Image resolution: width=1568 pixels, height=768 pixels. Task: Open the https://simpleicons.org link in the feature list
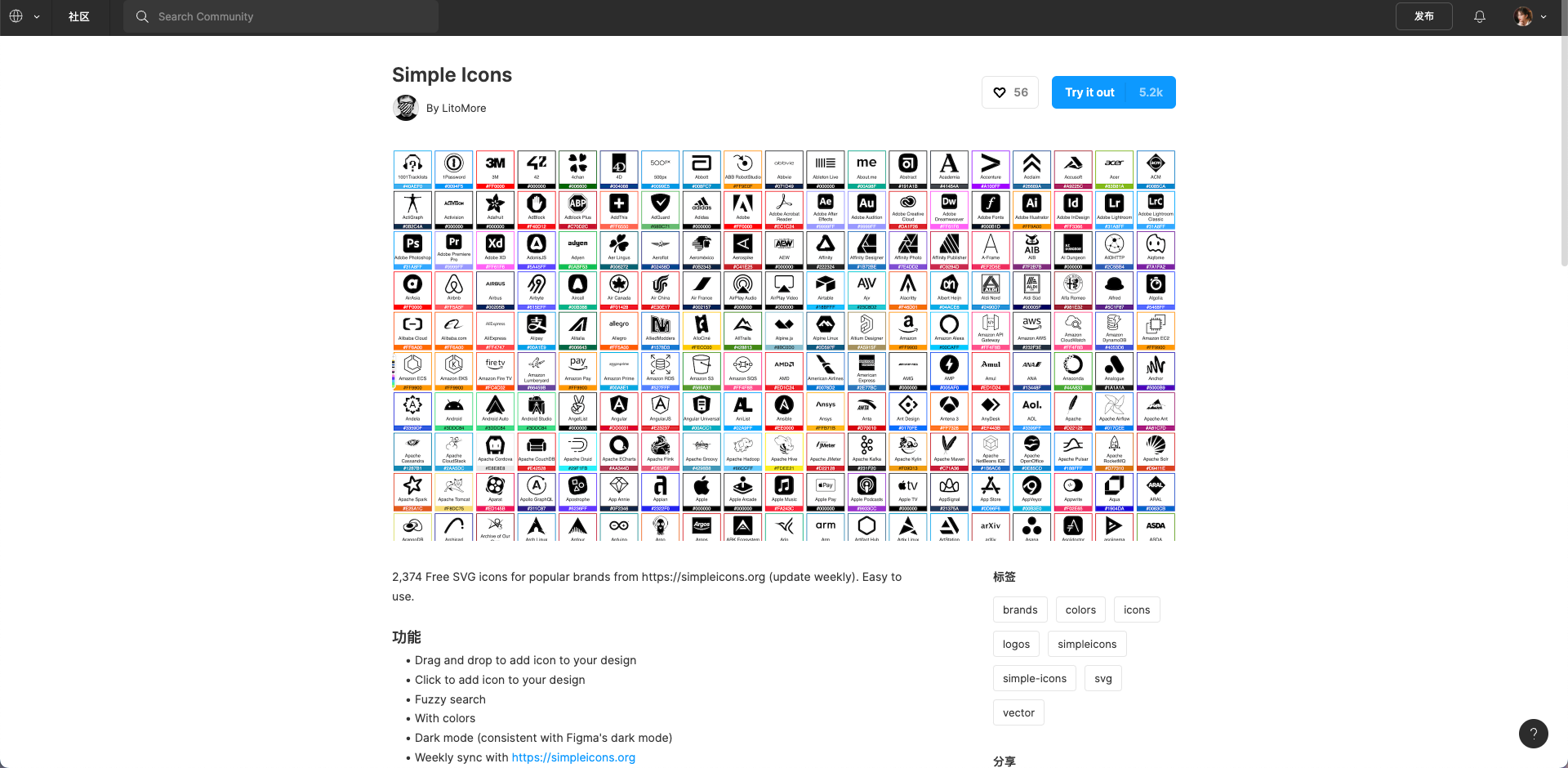tap(573, 757)
